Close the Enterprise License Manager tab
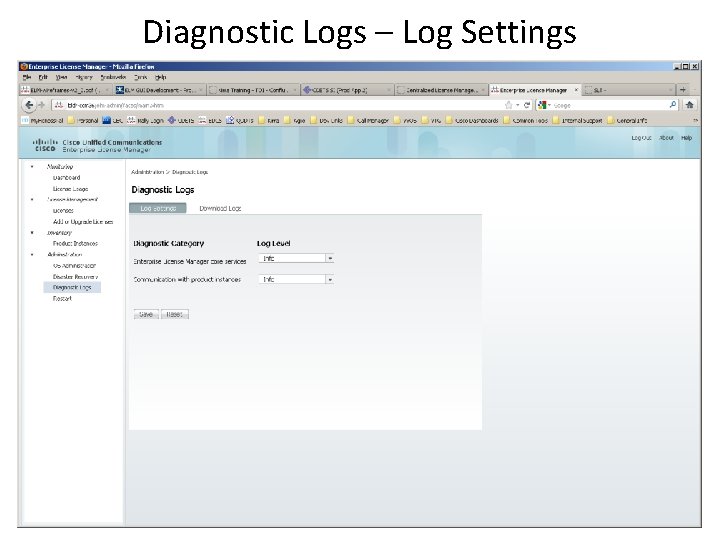Screen dimensions: 720x540 pos(576,90)
